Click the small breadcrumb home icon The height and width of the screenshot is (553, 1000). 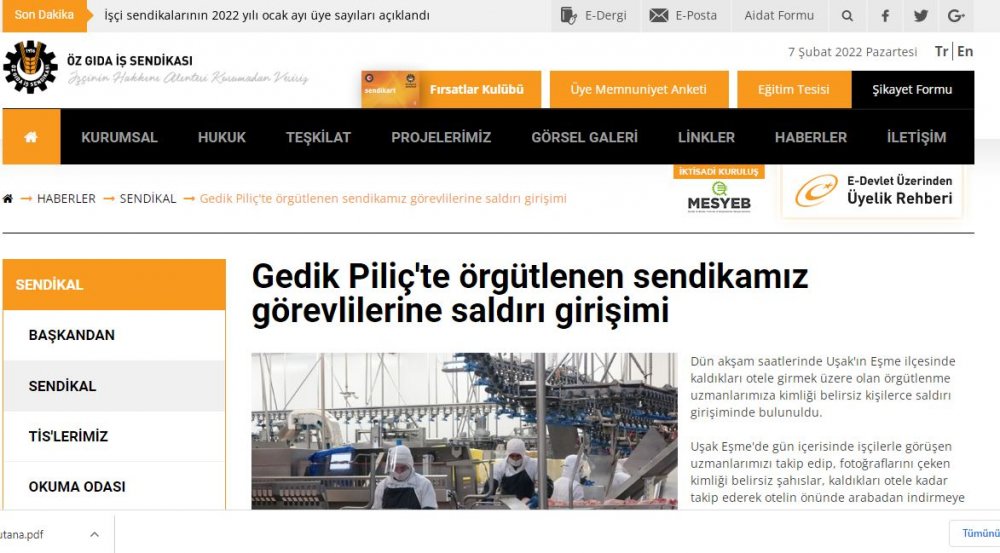8,198
